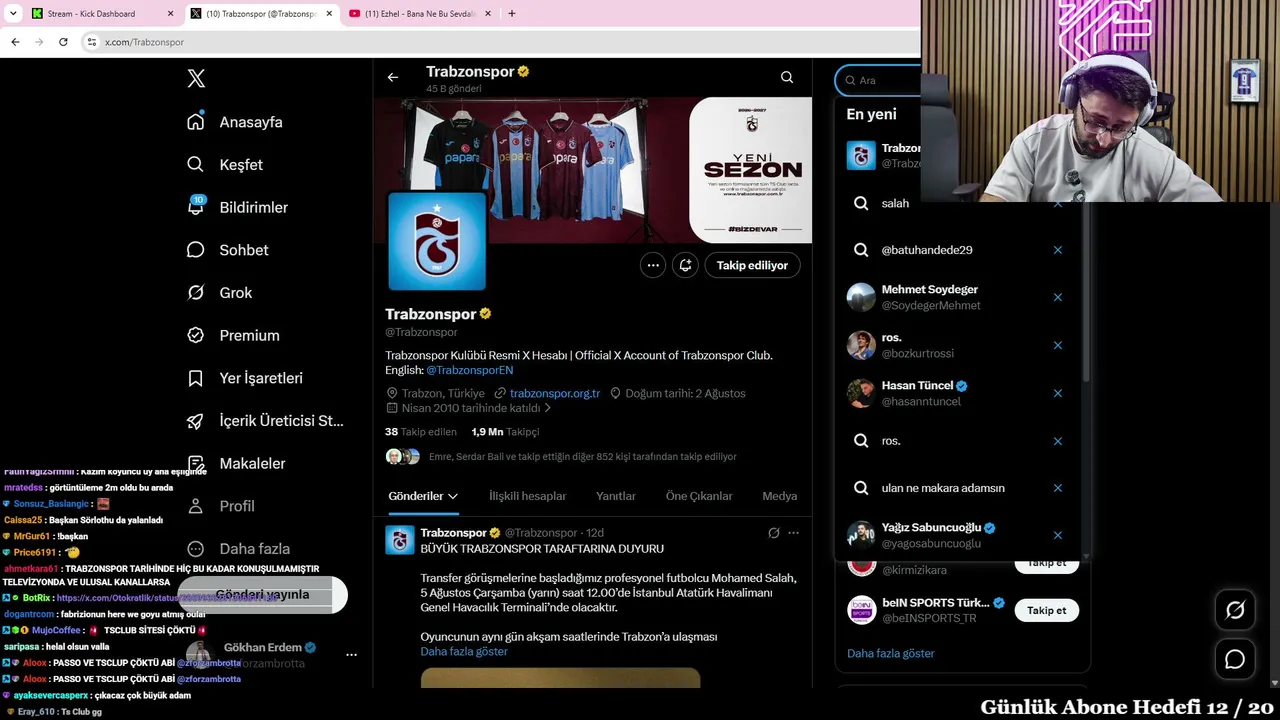Open the @TrabzonsporEN link in the bio

(x=469, y=370)
